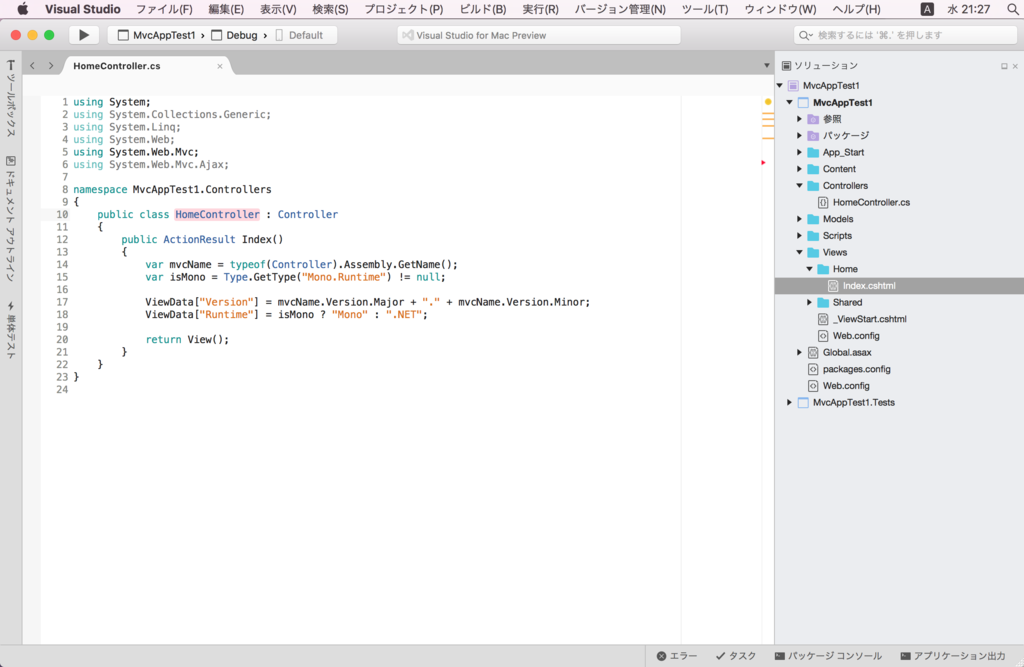Collapse the Home folder under Views
This screenshot has height=667, width=1024.
pyautogui.click(x=810, y=269)
